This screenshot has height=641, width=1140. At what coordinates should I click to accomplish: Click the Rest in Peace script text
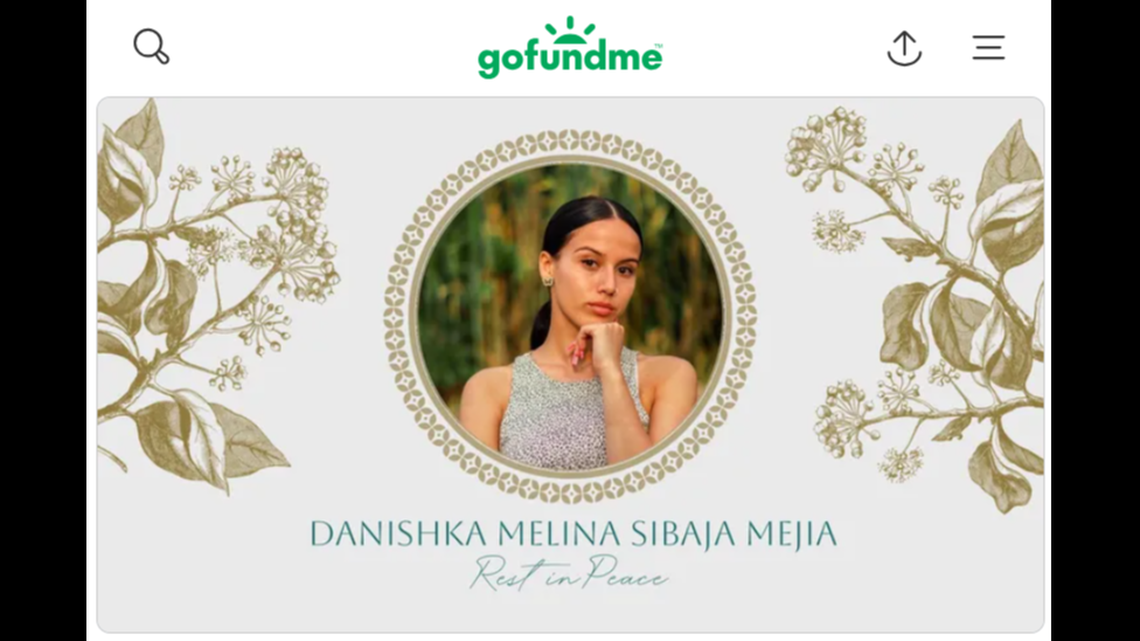click(x=569, y=573)
